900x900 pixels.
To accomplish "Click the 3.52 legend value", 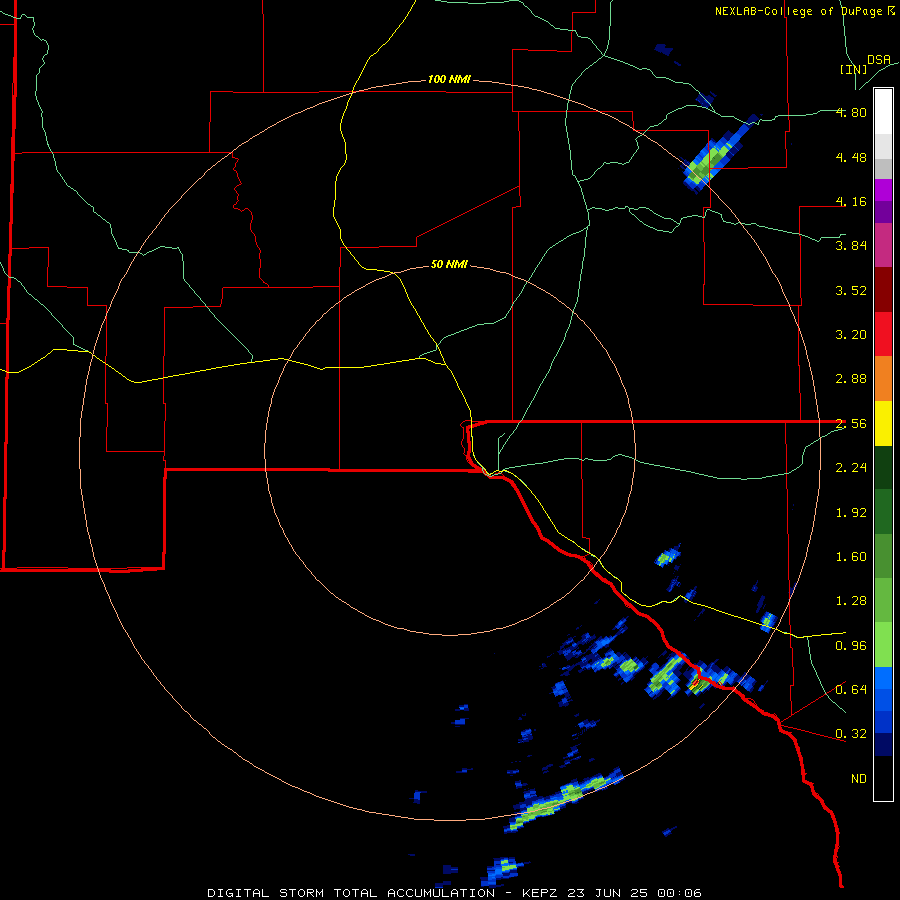I will (851, 290).
